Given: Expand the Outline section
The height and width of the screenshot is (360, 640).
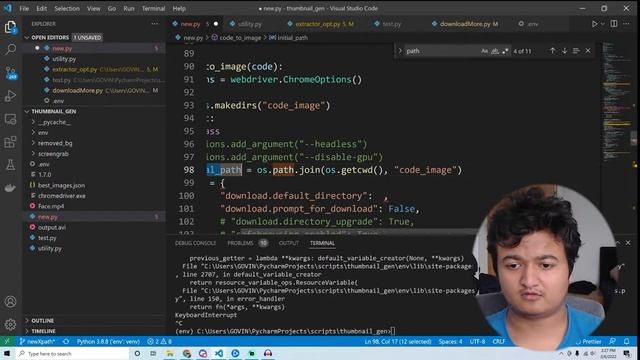Looking at the screenshot, I should pos(42,321).
